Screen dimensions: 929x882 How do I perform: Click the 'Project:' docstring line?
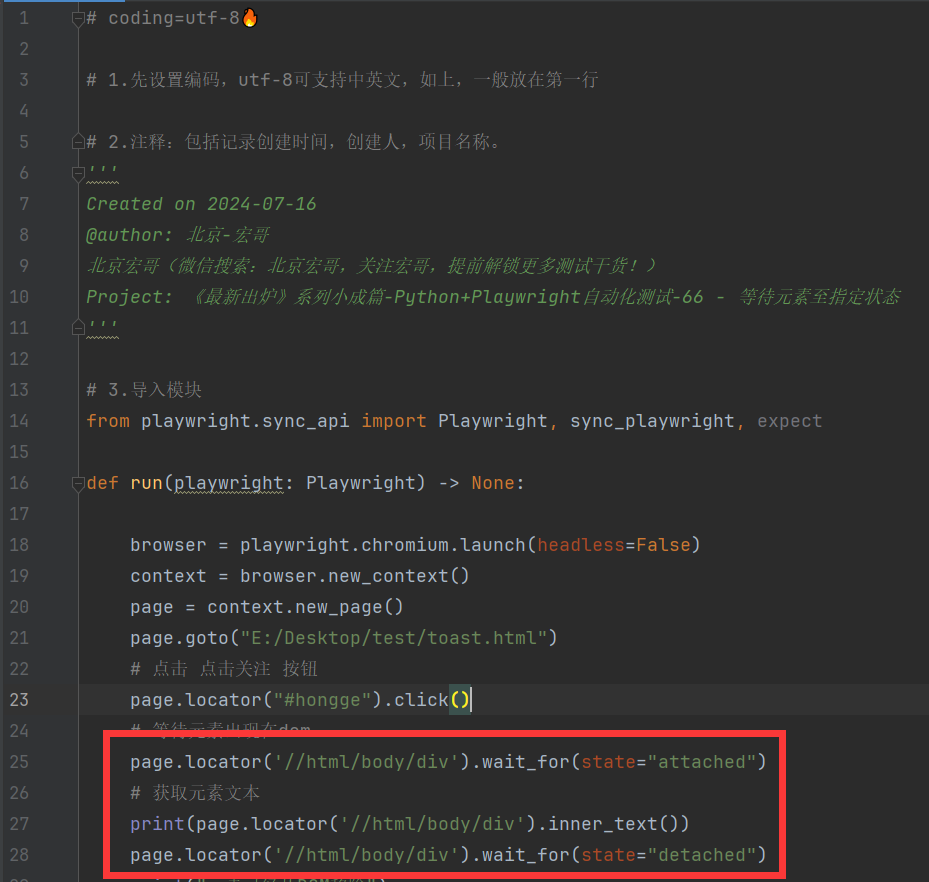click(x=493, y=297)
